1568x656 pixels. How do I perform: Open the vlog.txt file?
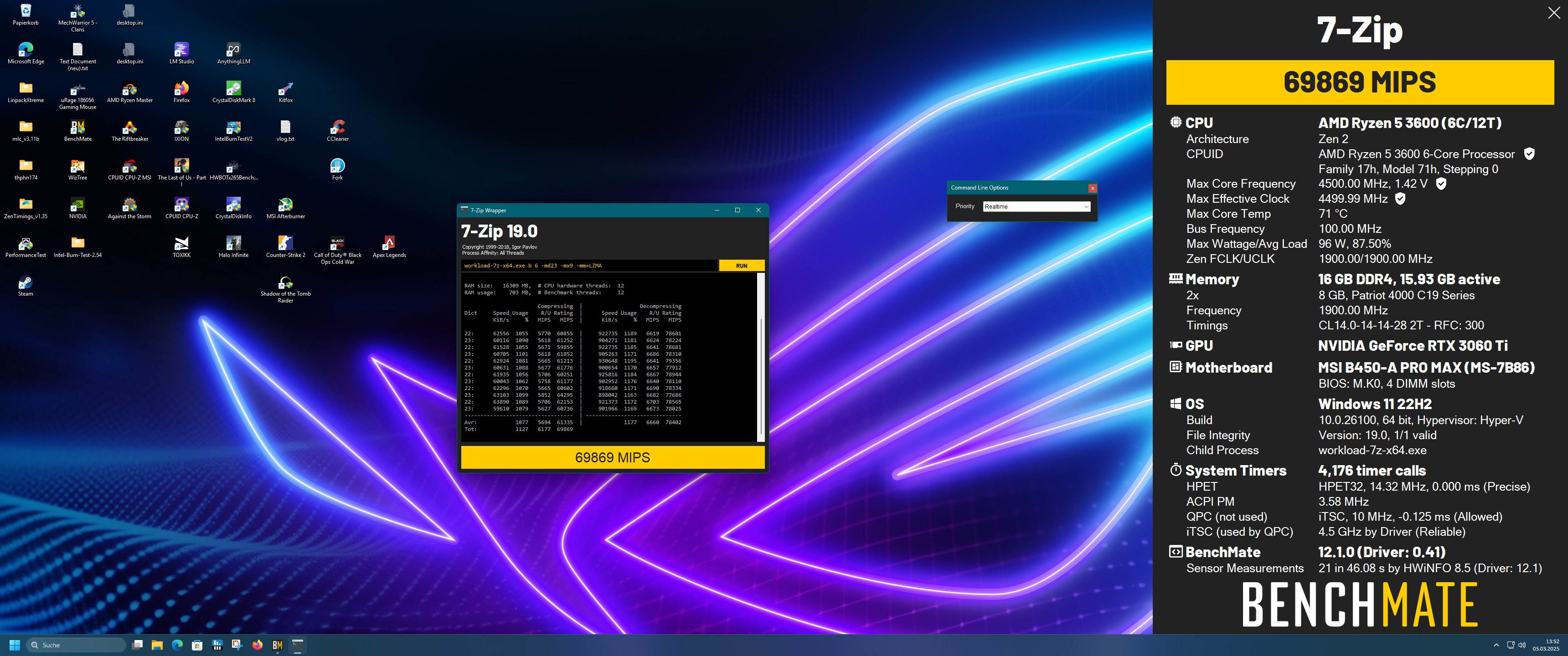[285, 131]
